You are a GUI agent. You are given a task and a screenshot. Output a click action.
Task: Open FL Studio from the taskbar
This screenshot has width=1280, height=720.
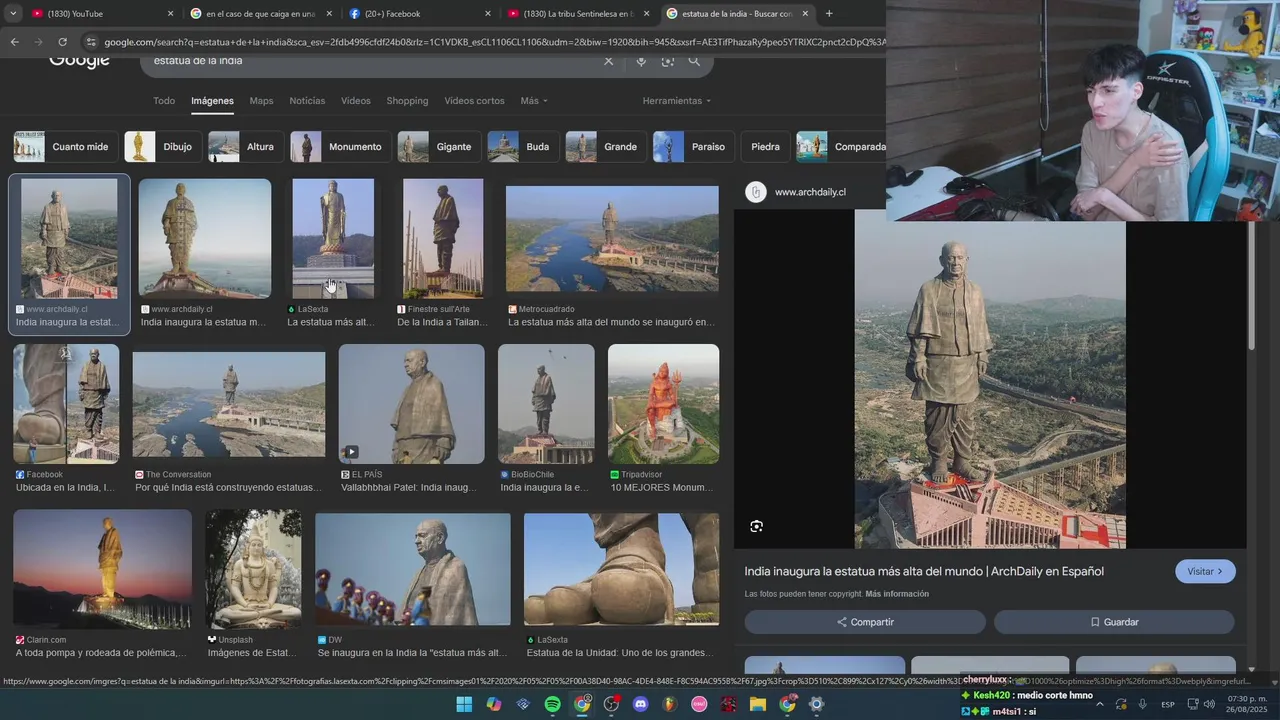click(x=670, y=705)
